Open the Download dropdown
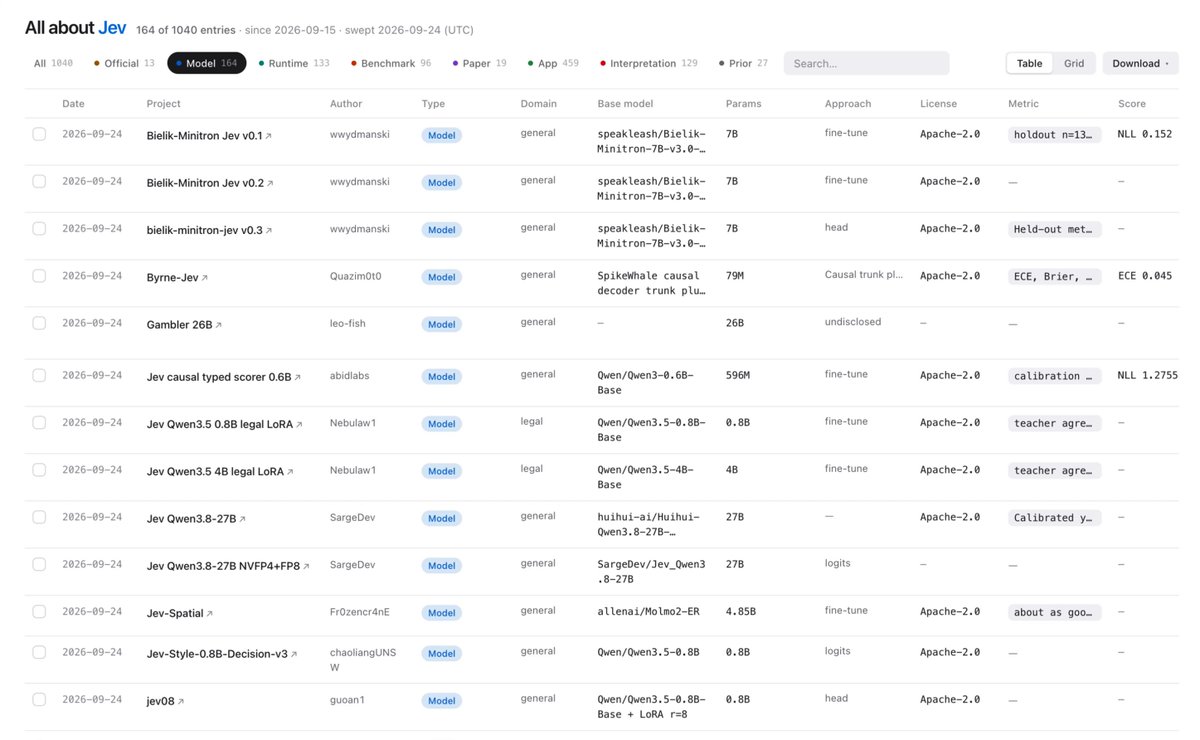 [x=1140, y=63]
